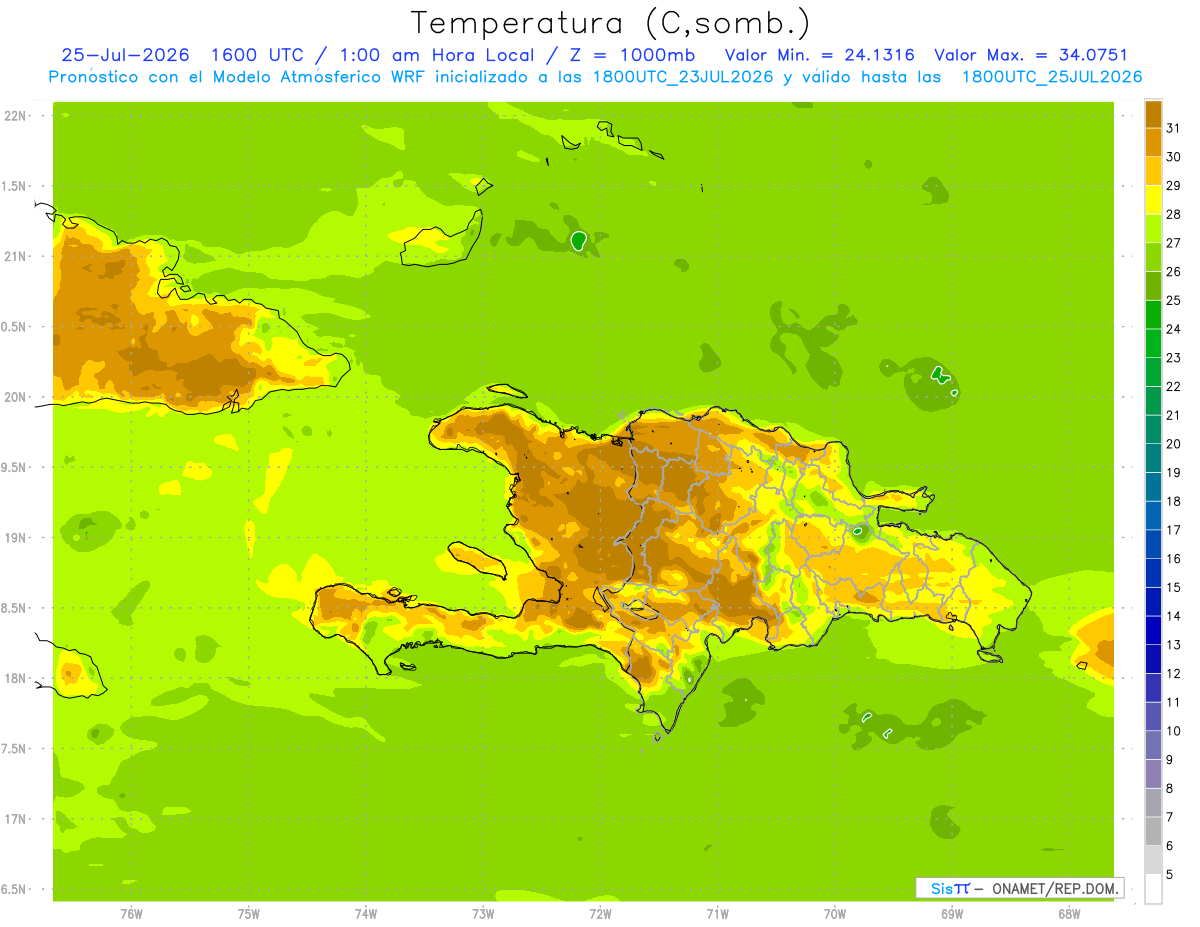1200x927 pixels.
Task: Click the colorbar label "18"
Action: click(1173, 501)
